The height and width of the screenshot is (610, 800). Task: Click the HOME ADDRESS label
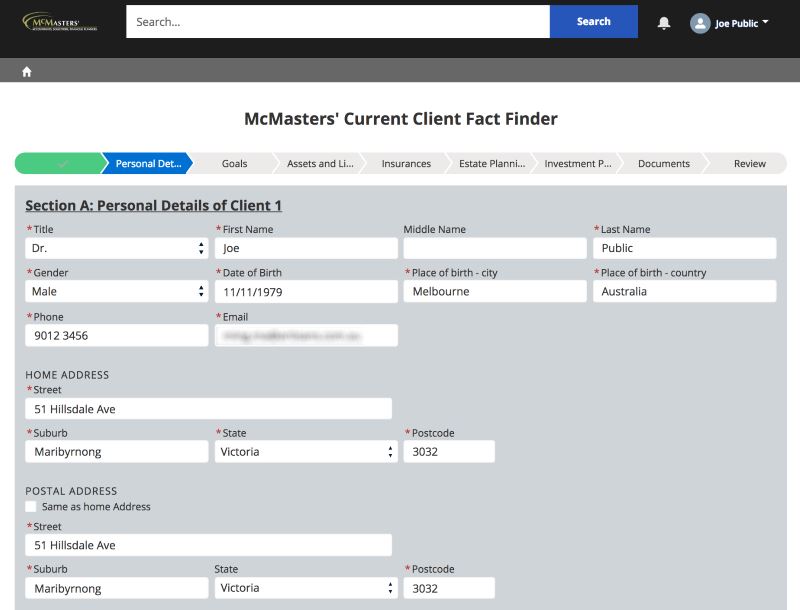pyautogui.click(x=67, y=375)
